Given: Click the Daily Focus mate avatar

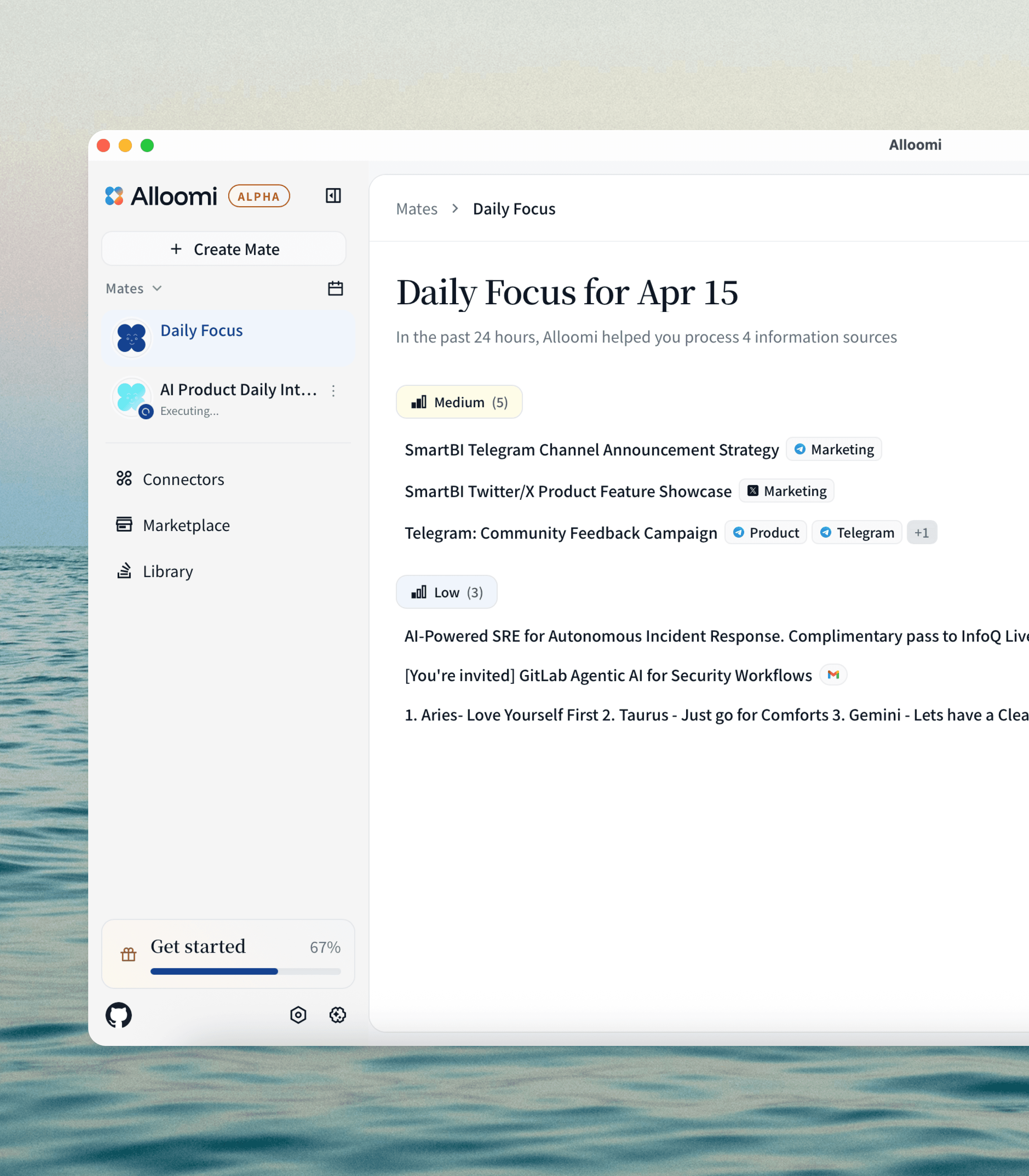Looking at the screenshot, I should pos(132,338).
